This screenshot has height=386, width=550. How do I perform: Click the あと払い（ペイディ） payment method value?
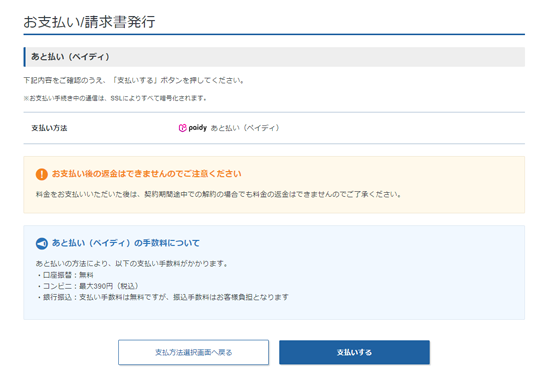(x=245, y=128)
